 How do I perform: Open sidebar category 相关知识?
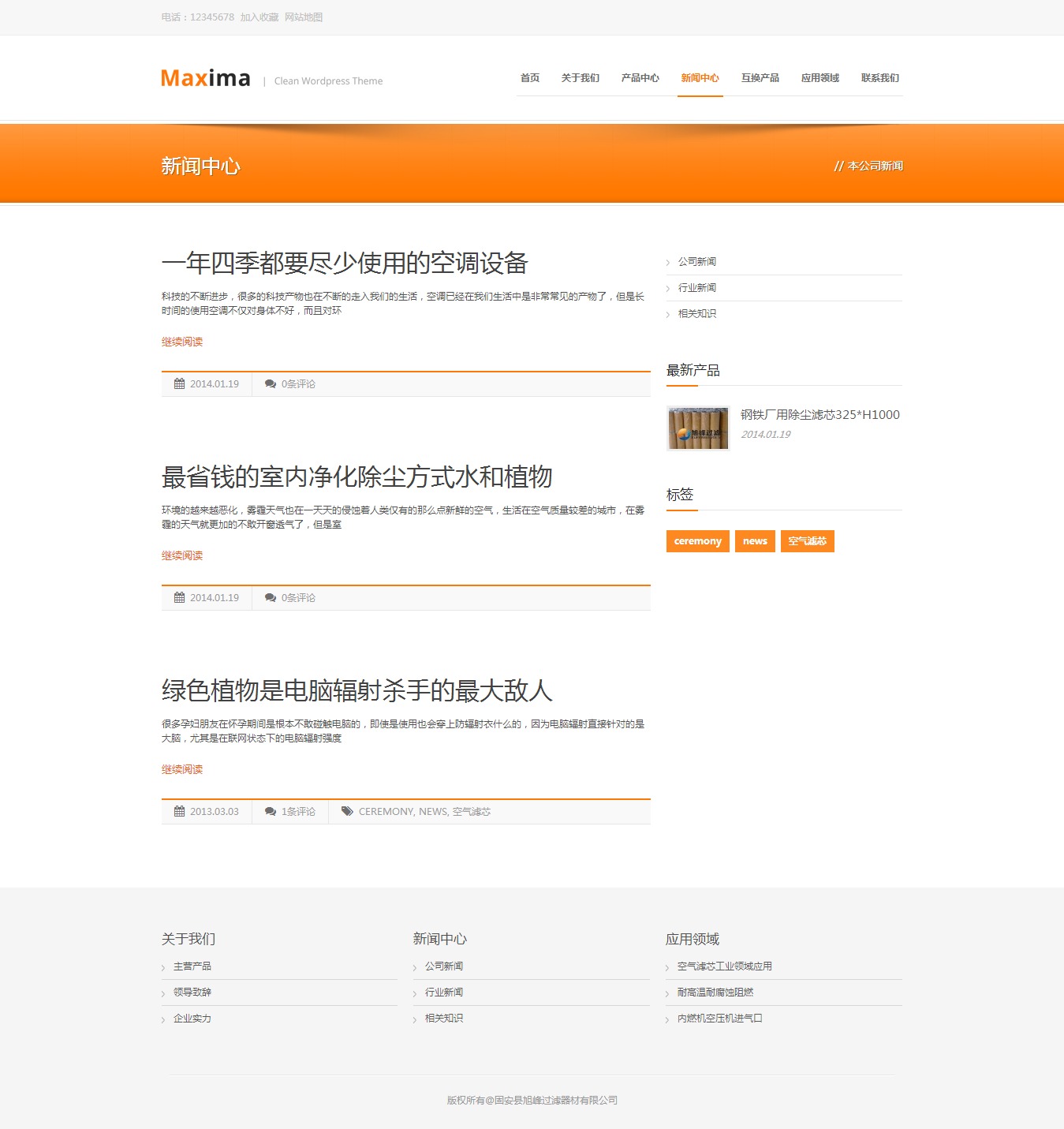(x=697, y=314)
